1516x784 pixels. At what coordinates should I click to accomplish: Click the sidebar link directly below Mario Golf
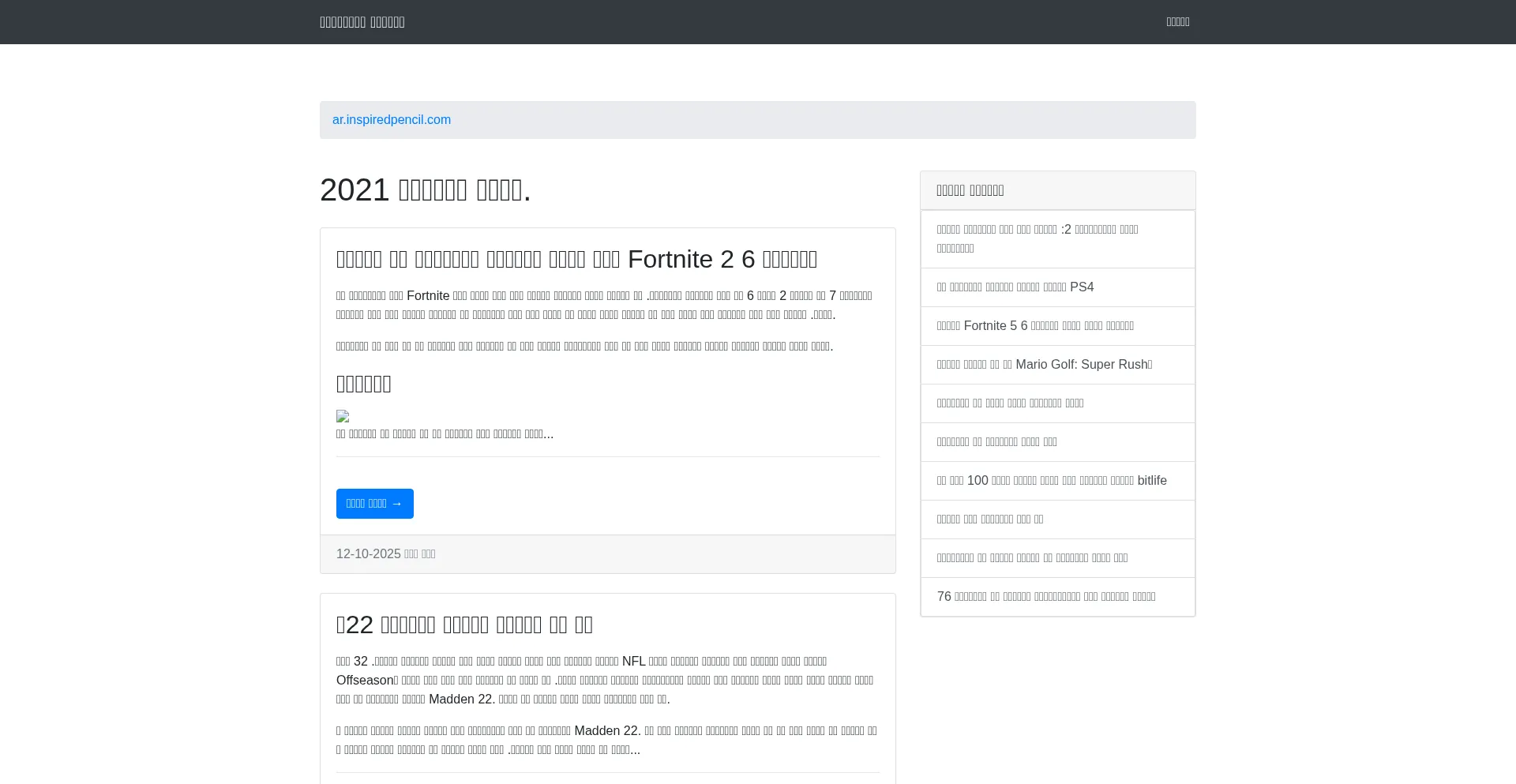coord(1010,403)
